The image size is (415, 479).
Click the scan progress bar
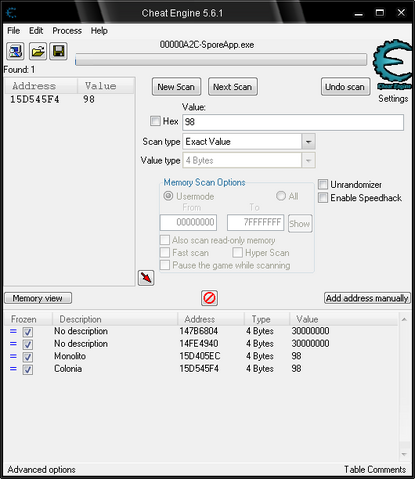point(221,60)
